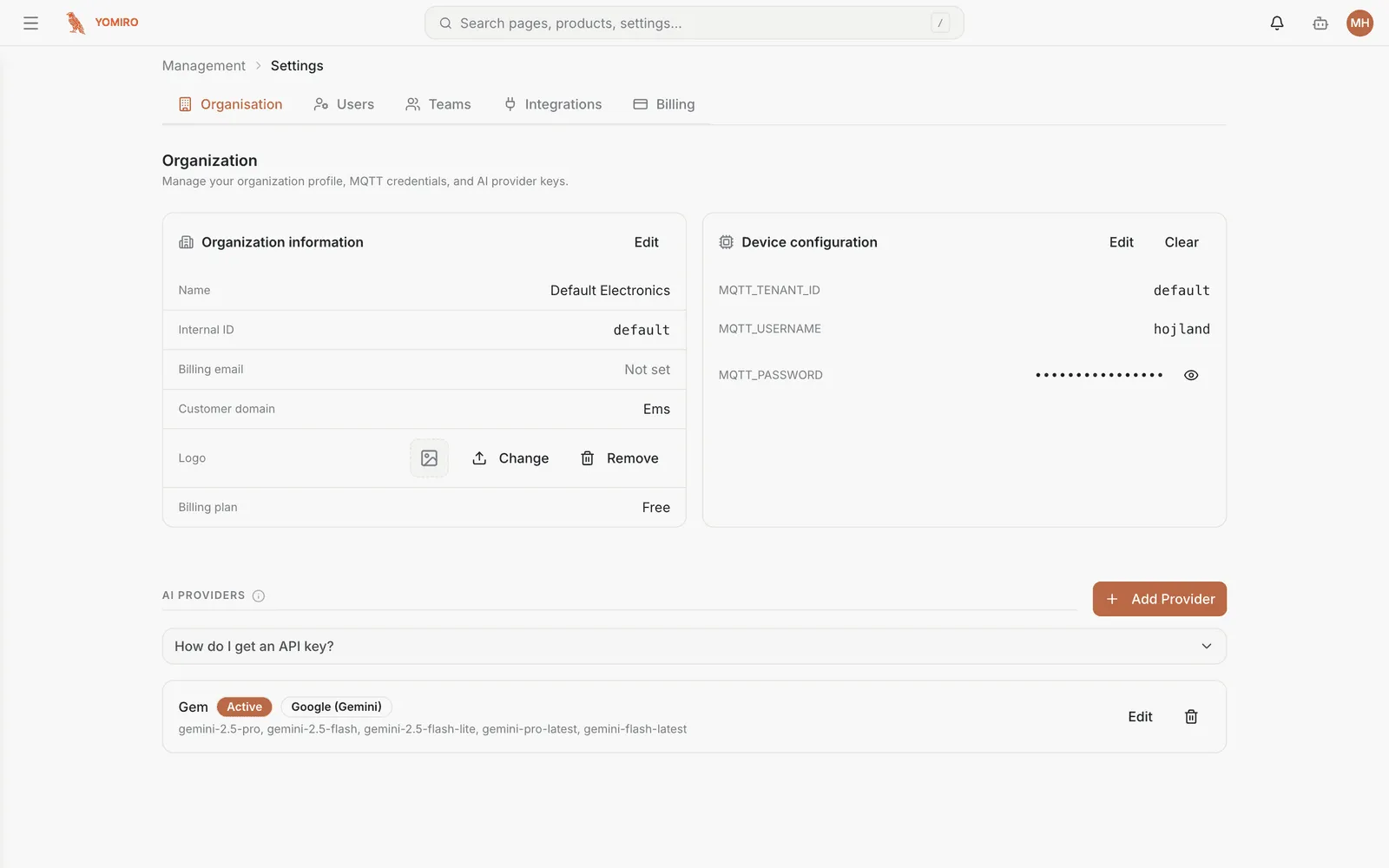The height and width of the screenshot is (868, 1389).
Task: Open the MH user avatar menu
Action: pyautogui.click(x=1359, y=23)
